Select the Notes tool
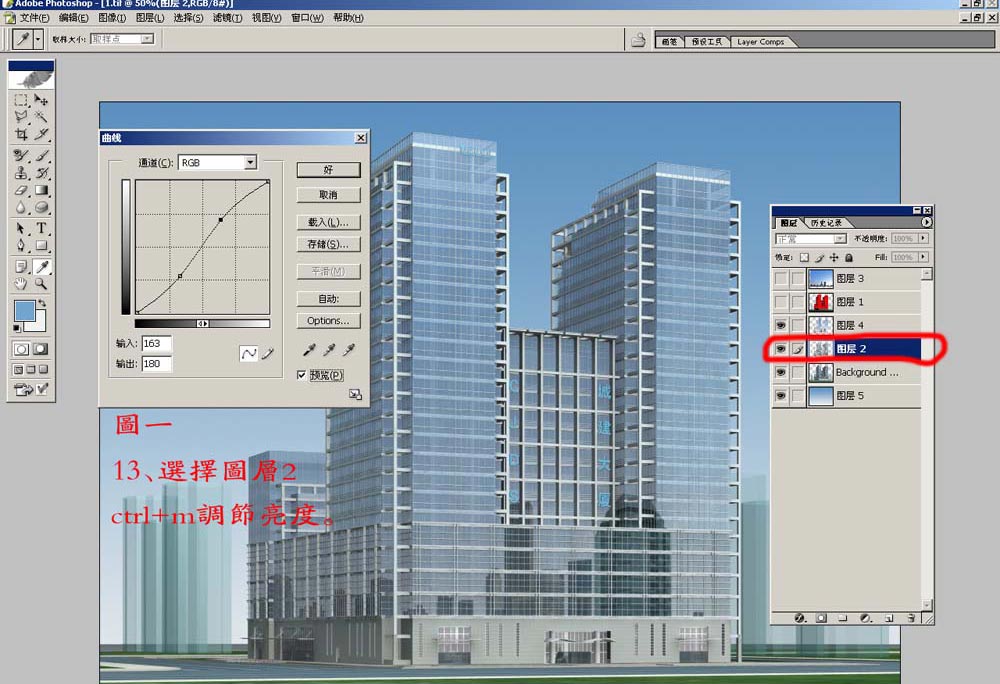1000x684 pixels. [21, 266]
